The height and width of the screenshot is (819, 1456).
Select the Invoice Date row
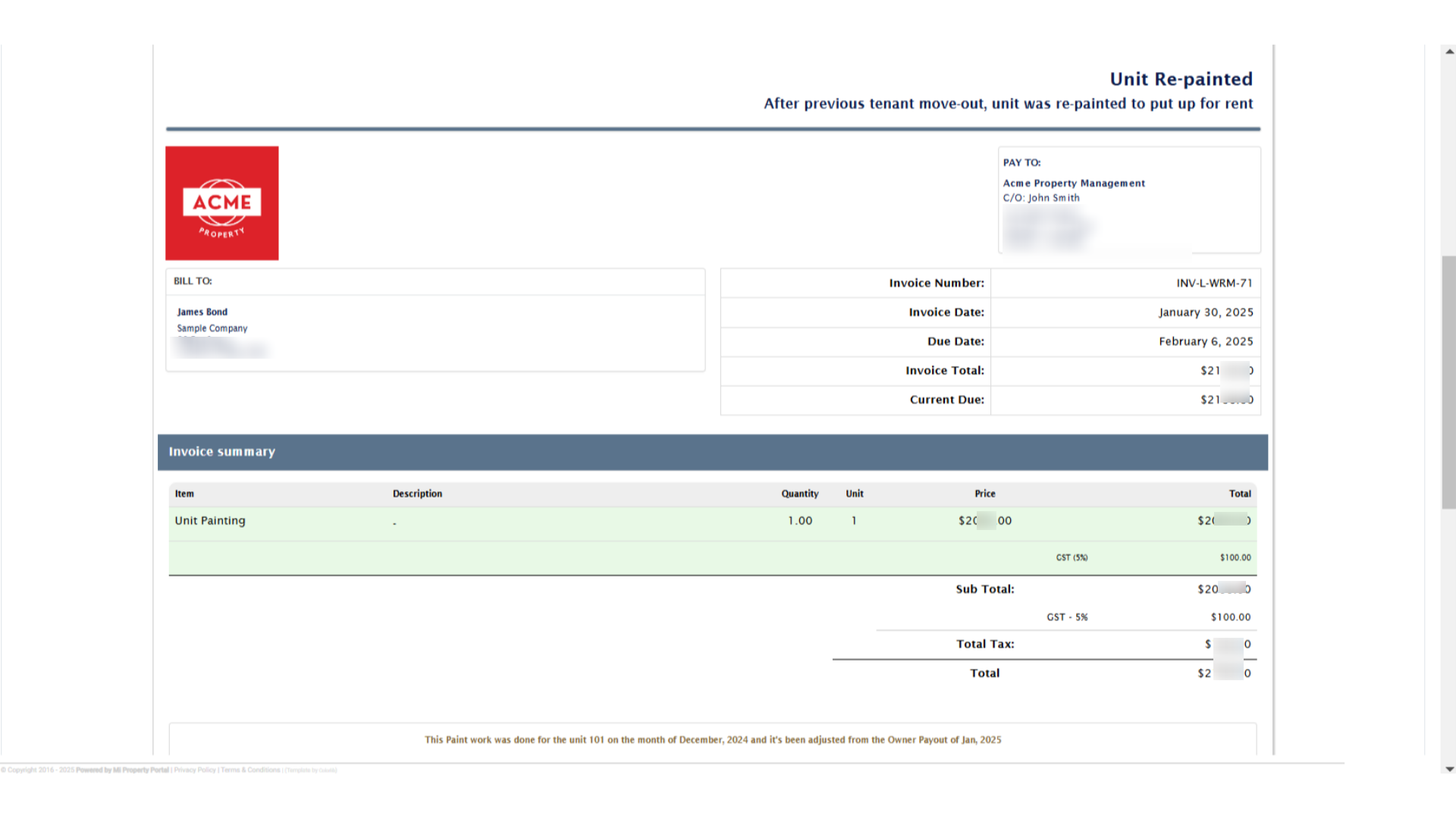pyautogui.click(x=986, y=312)
